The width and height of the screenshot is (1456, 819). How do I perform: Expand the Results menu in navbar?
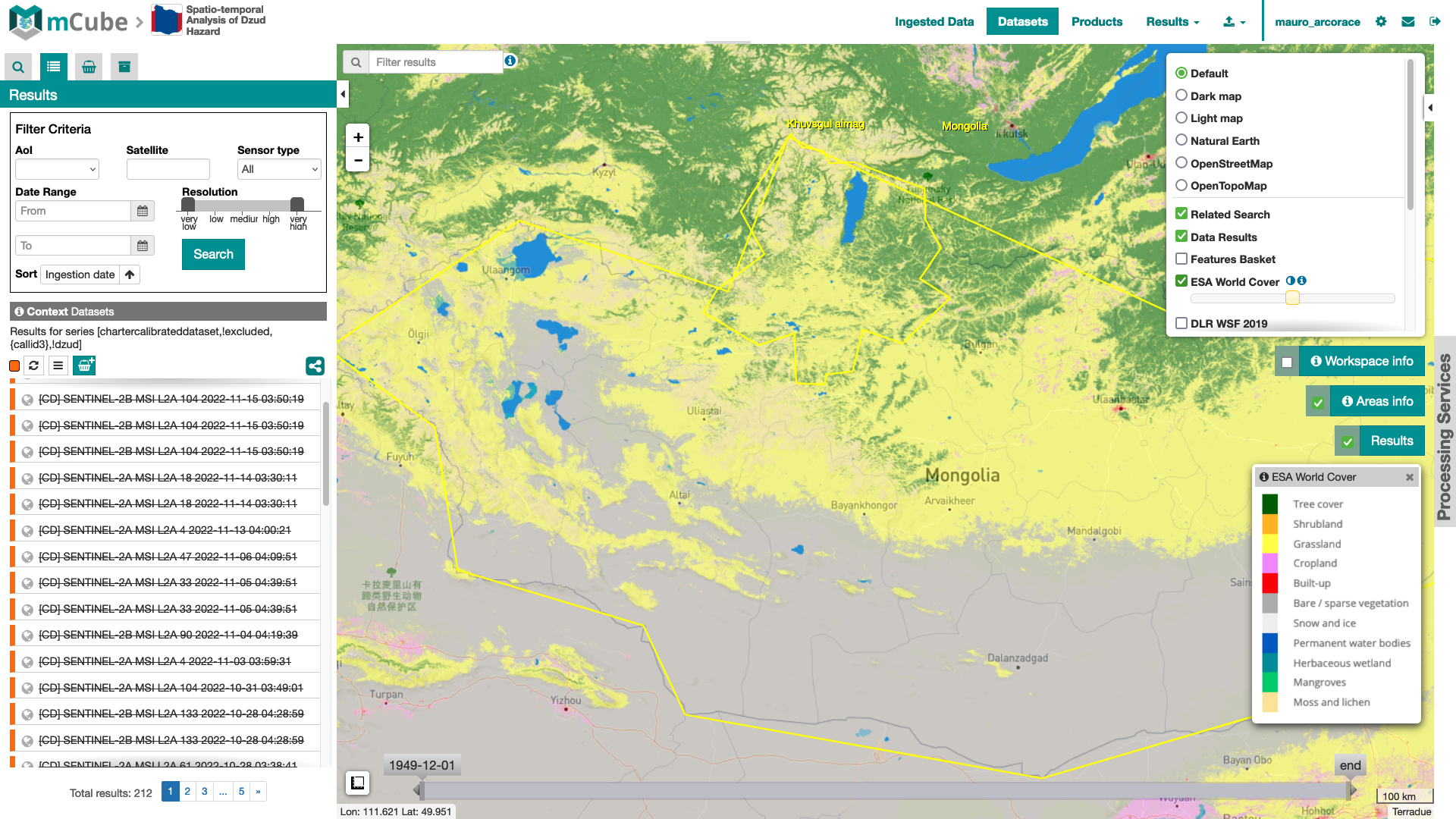coord(1172,22)
